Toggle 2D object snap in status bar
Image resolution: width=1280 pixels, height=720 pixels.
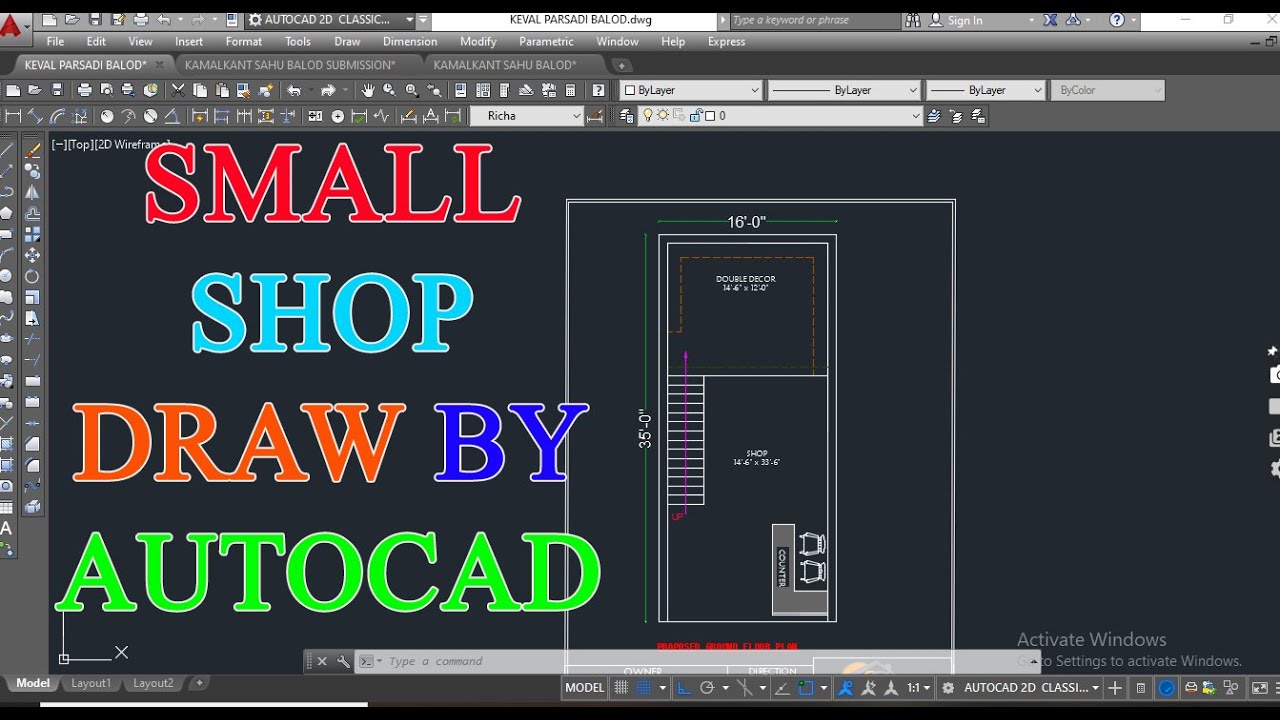tap(805, 688)
